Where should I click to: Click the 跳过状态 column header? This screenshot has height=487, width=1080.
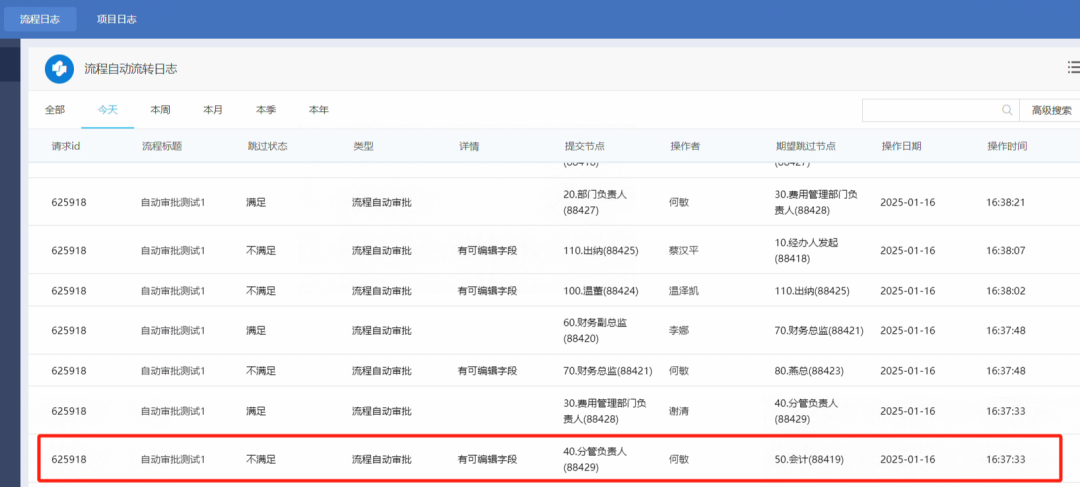pyautogui.click(x=267, y=146)
